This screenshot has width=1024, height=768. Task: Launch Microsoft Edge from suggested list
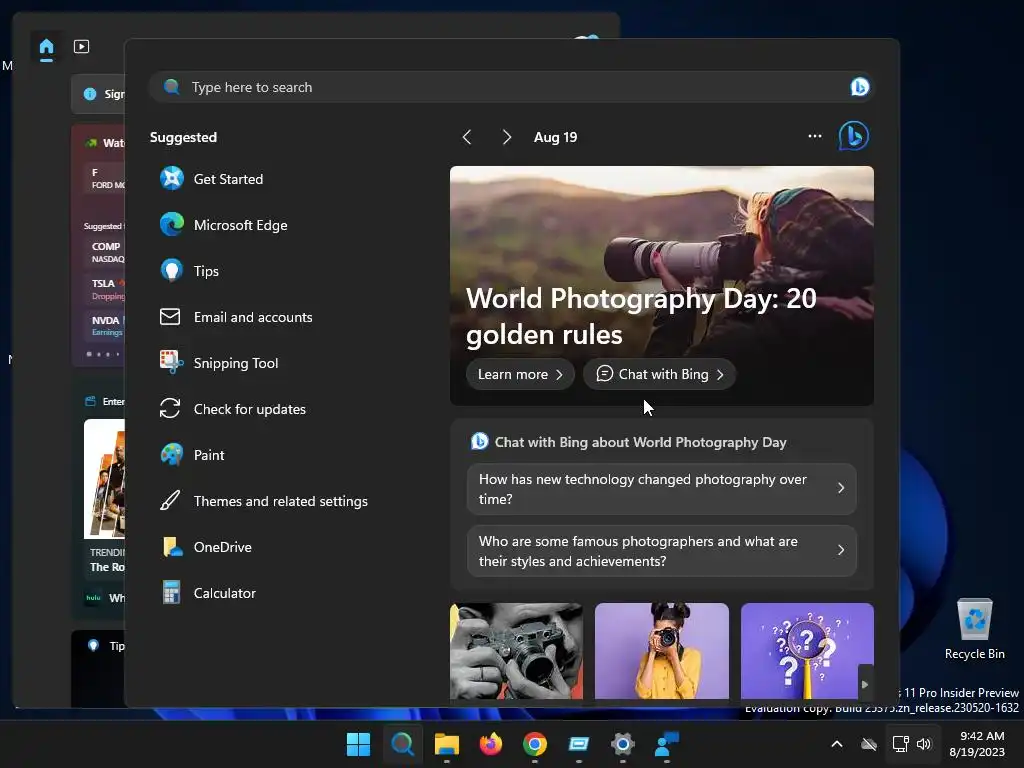[x=172, y=225]
